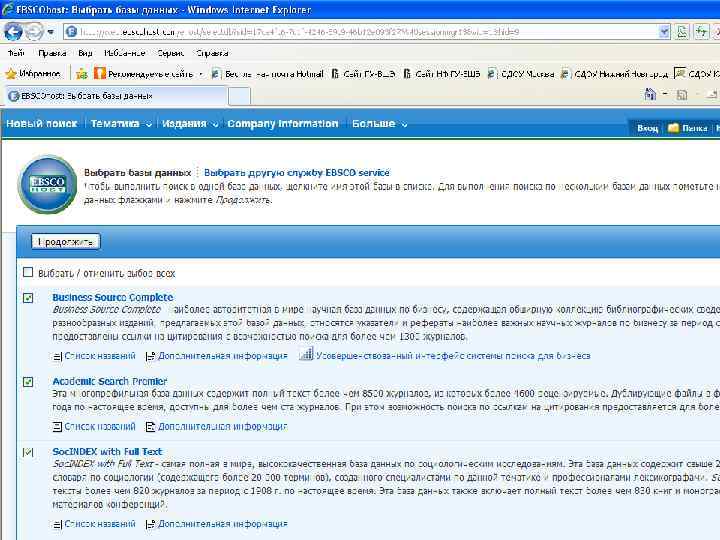
Task: Click the browser Forward arrow button
Action: (x=34, y=32)
